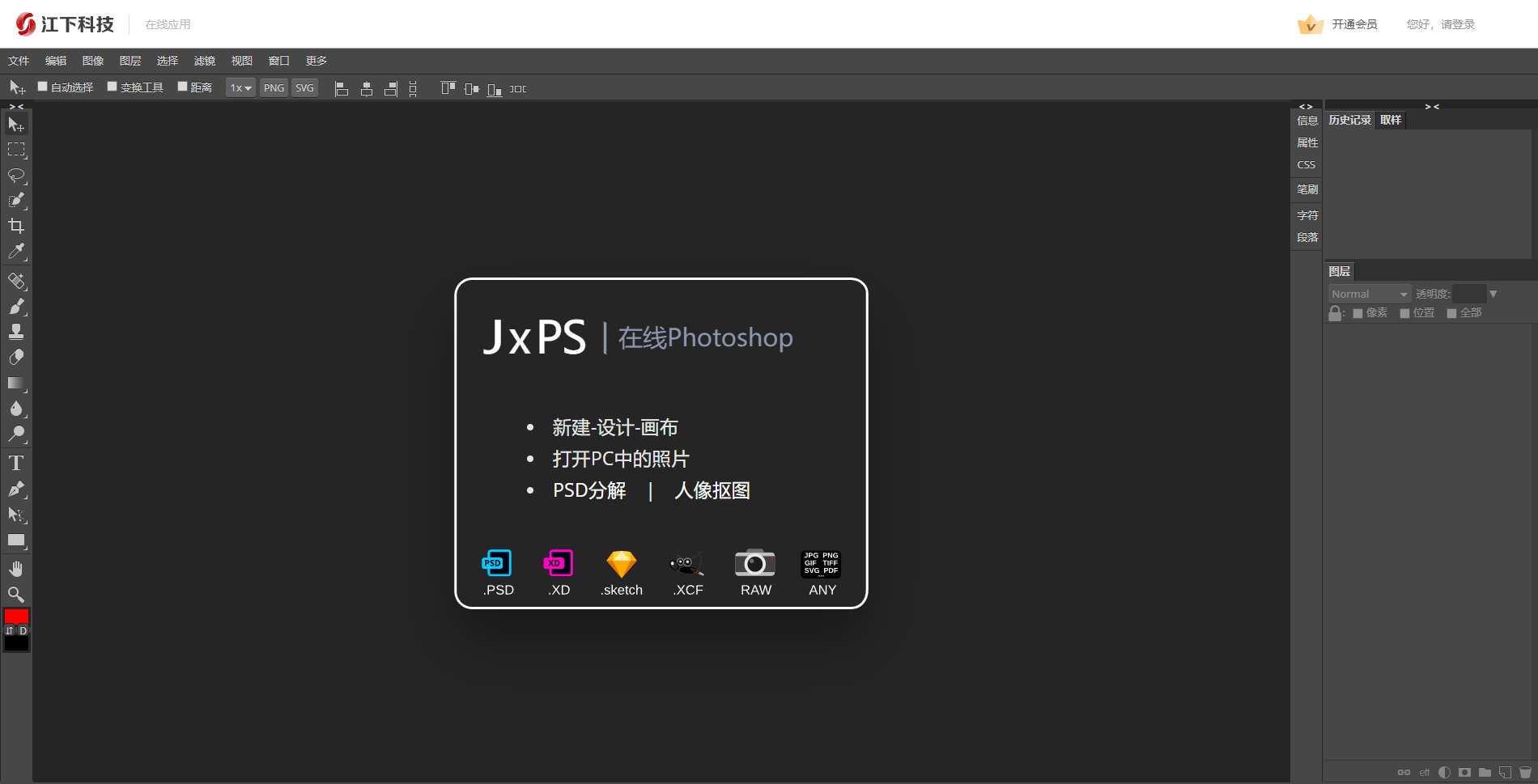Select the Move tool in left toolbar
The width and height of the screenshot is (1538, 784).
tap(16, 124)
